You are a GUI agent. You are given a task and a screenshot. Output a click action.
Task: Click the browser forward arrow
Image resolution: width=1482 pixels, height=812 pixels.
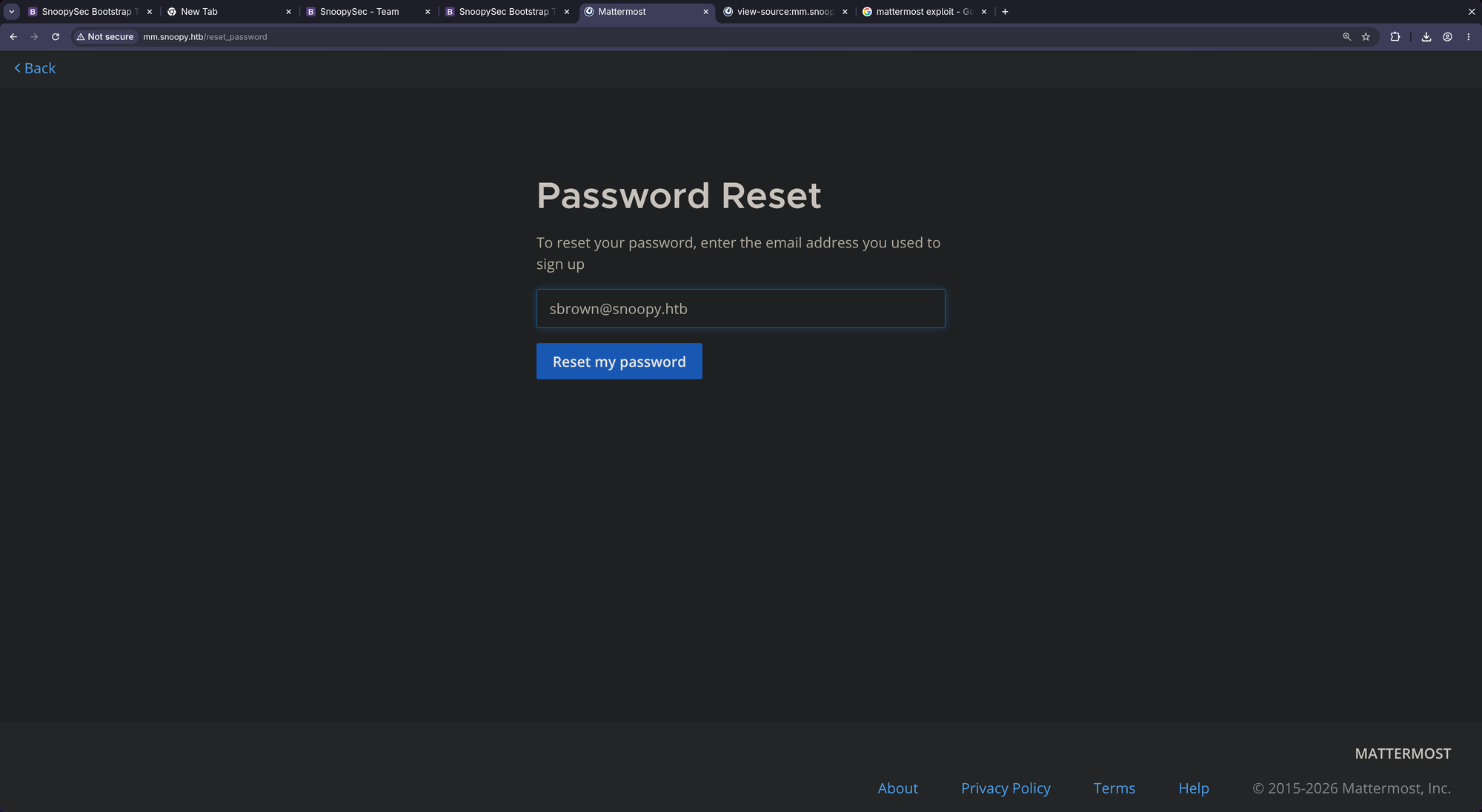(34, 36)
